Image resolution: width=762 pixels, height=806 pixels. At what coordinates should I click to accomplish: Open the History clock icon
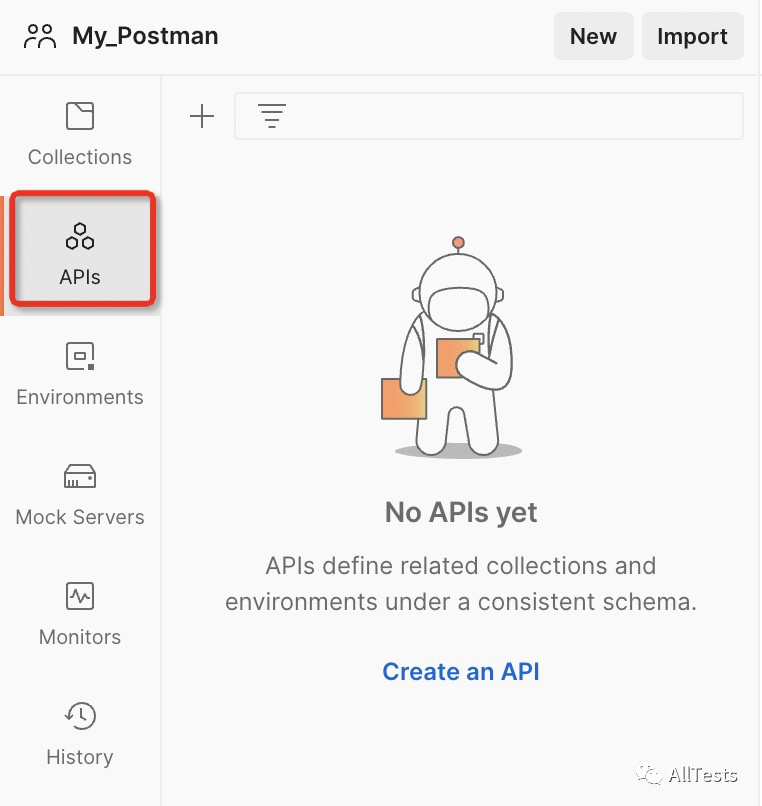[x=80, y=716]
